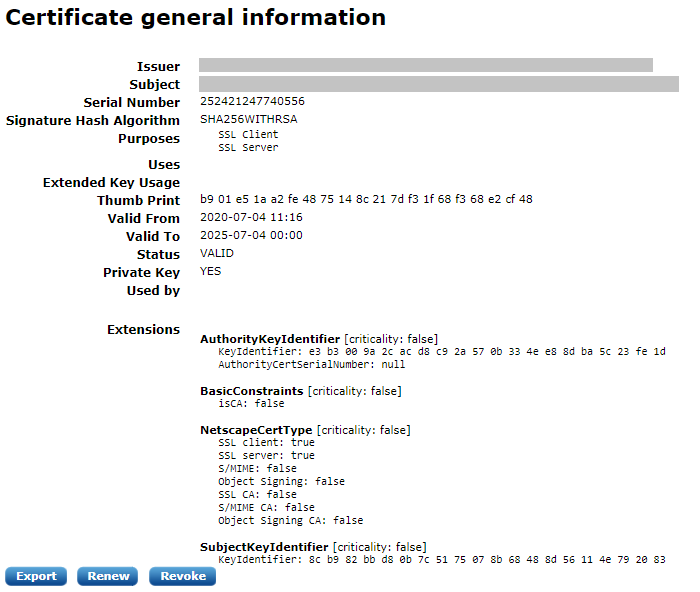The image size is (700, 592).
Task: Select SSL Client under Purposes
Action: tap(248, 135)
